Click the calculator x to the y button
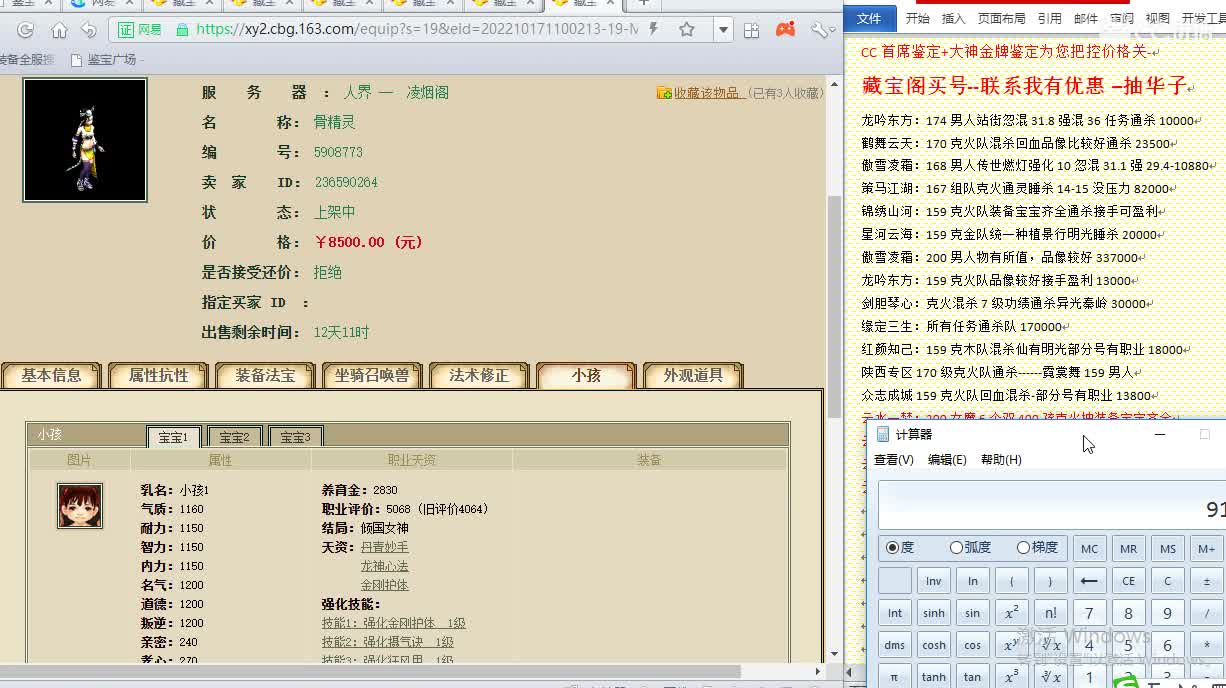 [x=1011, y=645]
